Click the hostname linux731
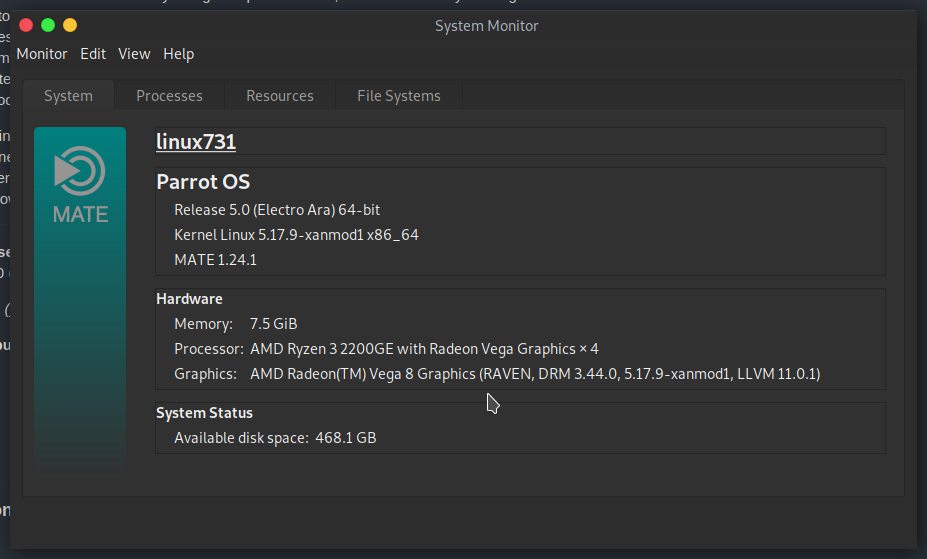927x559 pixels. [196, 142]
